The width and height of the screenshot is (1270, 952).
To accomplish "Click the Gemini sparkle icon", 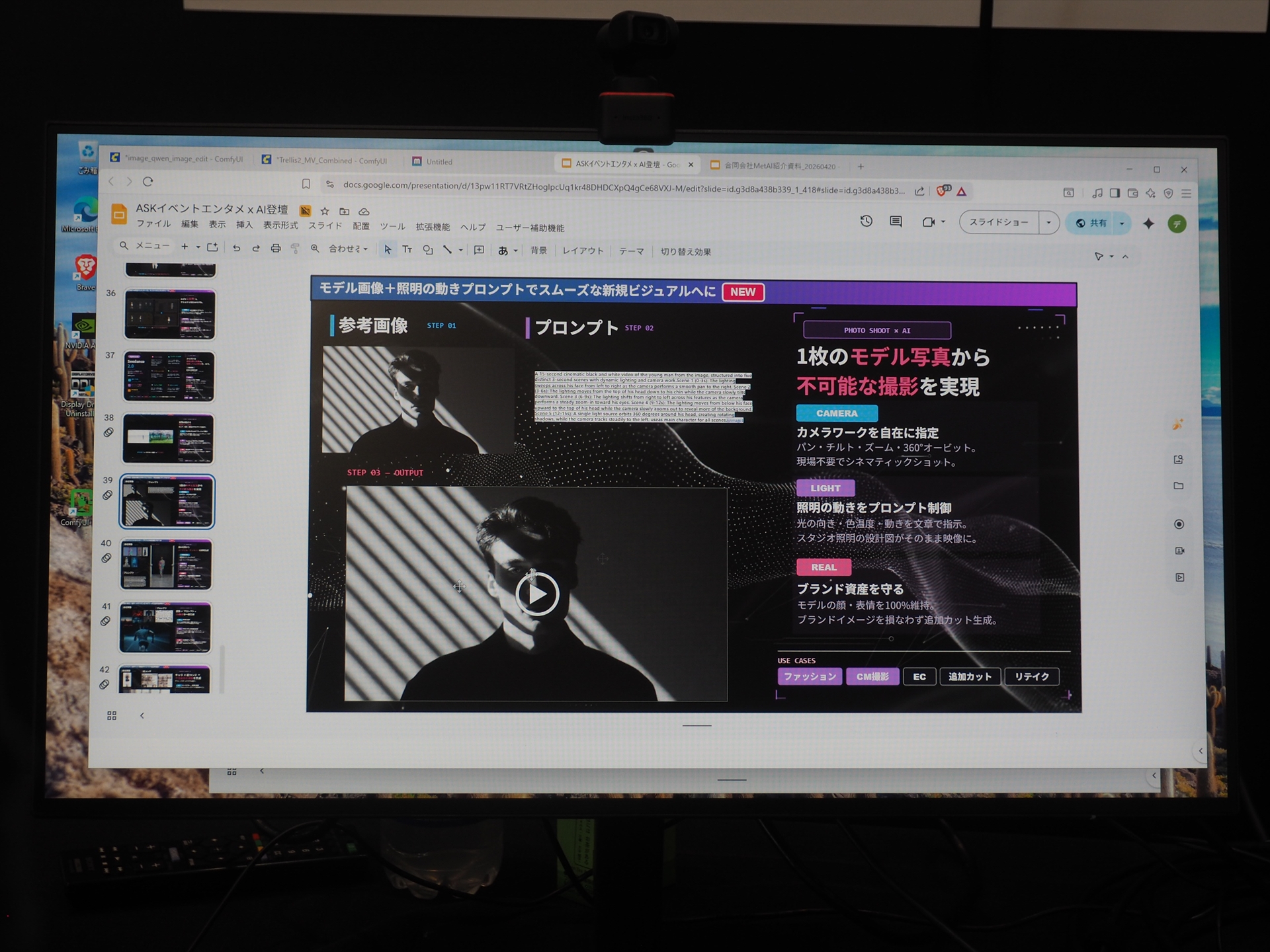I will tap(1148, 223).
